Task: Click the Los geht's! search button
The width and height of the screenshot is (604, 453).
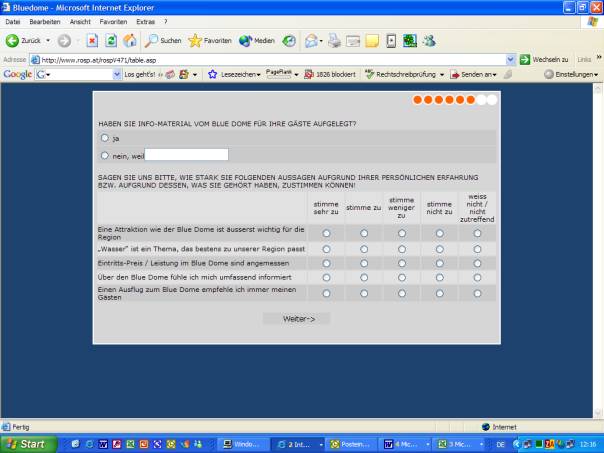Action: point(139,74)
